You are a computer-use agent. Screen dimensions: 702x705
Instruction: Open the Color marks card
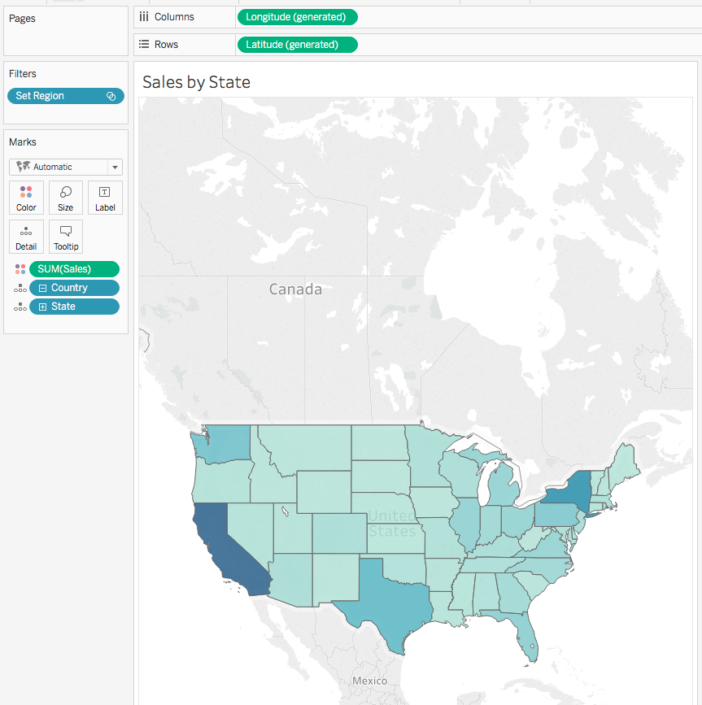[x=26, y=197]
